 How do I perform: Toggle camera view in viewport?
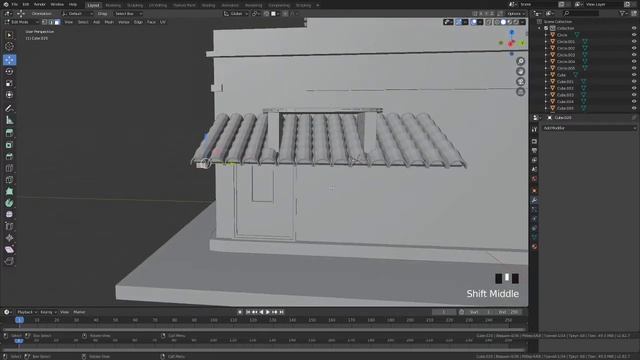(x=520, y=82)
